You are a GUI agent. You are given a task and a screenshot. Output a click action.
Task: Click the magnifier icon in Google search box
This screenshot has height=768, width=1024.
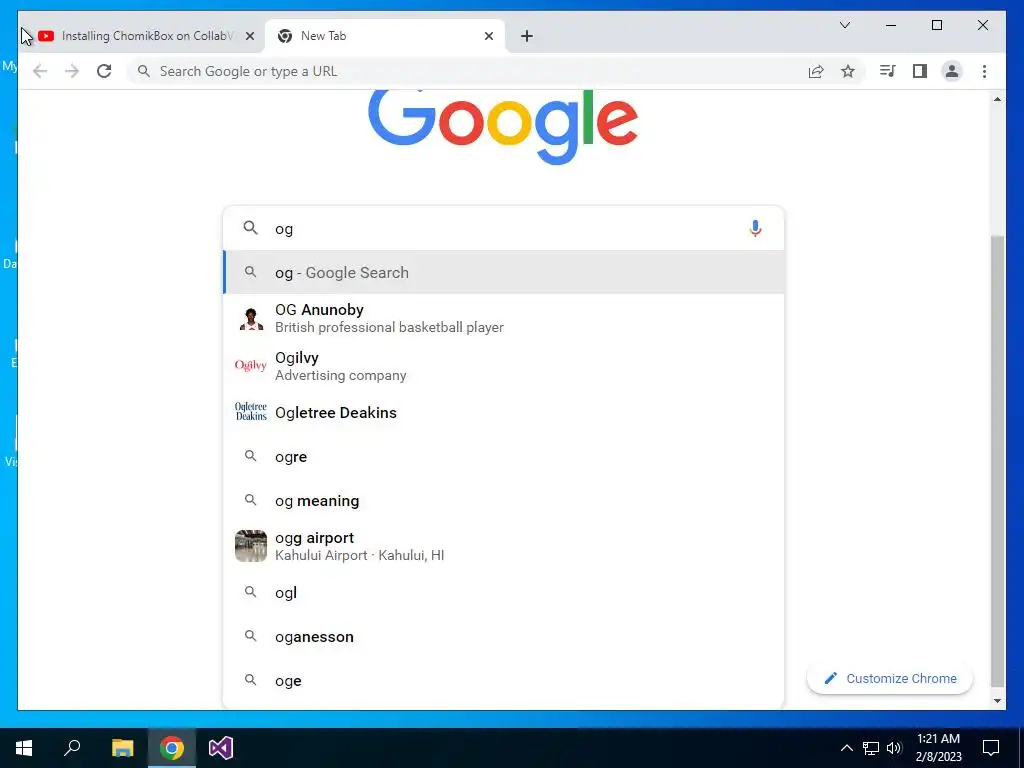251,228
